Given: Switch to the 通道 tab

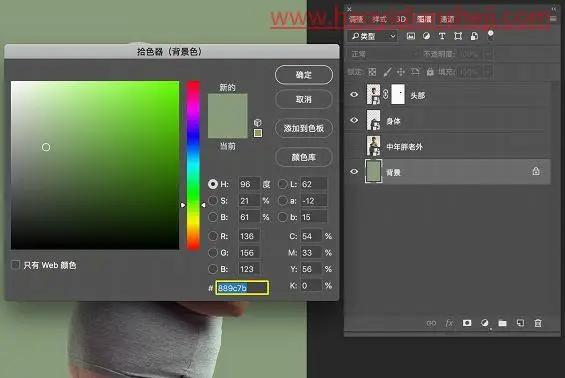Looking at the screenshot, I should [x=447, y=19].
